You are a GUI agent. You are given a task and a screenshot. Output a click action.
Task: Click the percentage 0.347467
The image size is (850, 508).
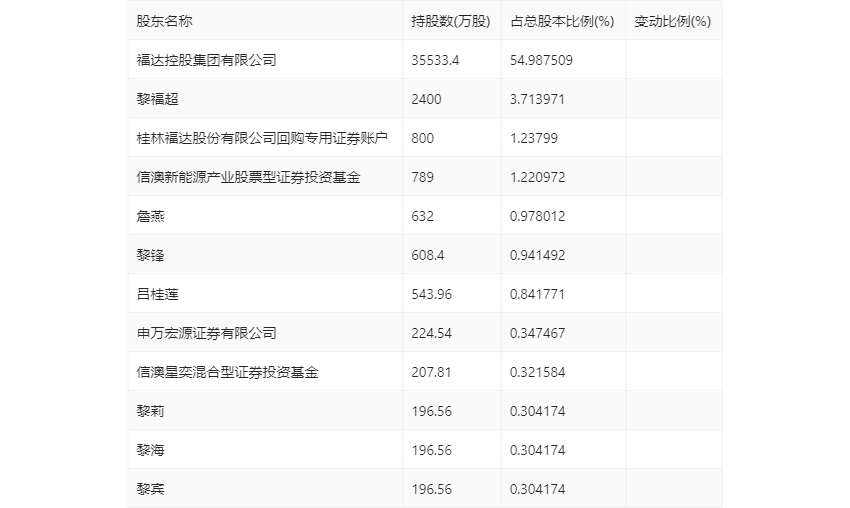click(x=537, y=333)
